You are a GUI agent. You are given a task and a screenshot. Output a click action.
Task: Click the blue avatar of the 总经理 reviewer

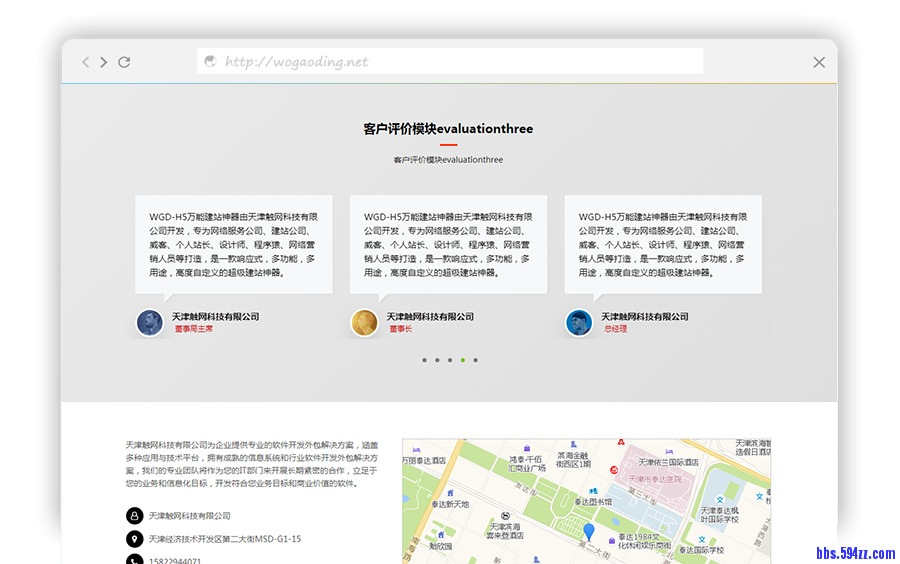point(579,322)
